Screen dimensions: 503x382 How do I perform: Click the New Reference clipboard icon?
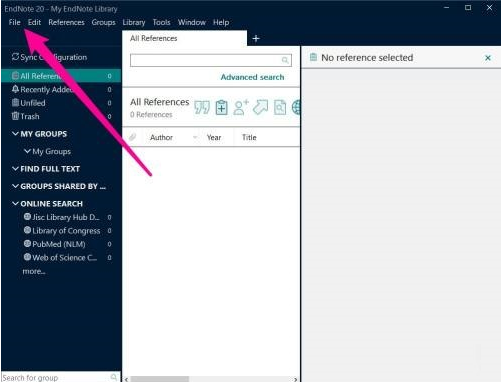pyautogui.click(x=221, y=107)
